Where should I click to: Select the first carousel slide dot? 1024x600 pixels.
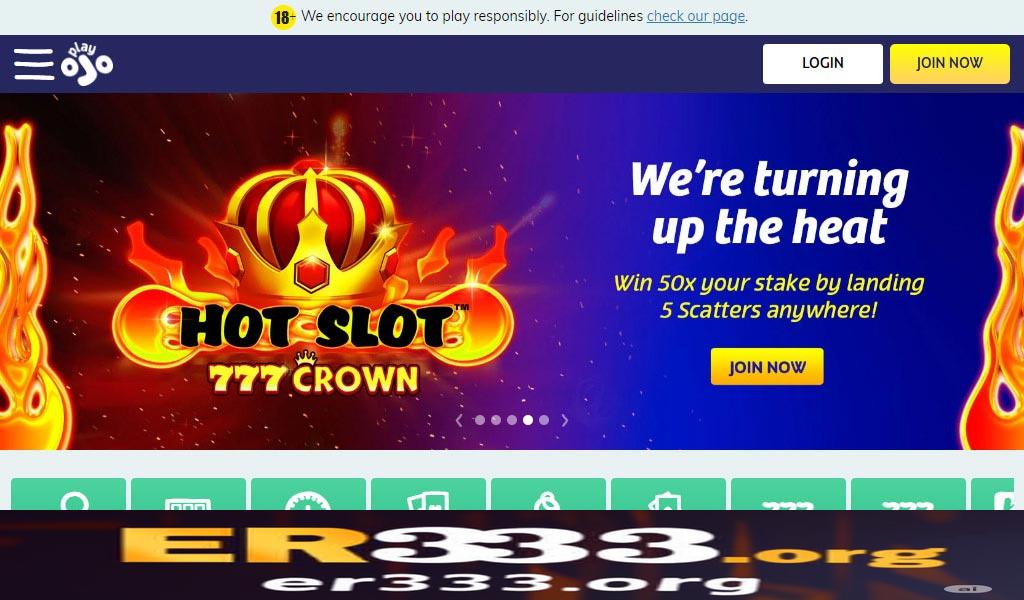pyautogui.click(x=480, y=420)
